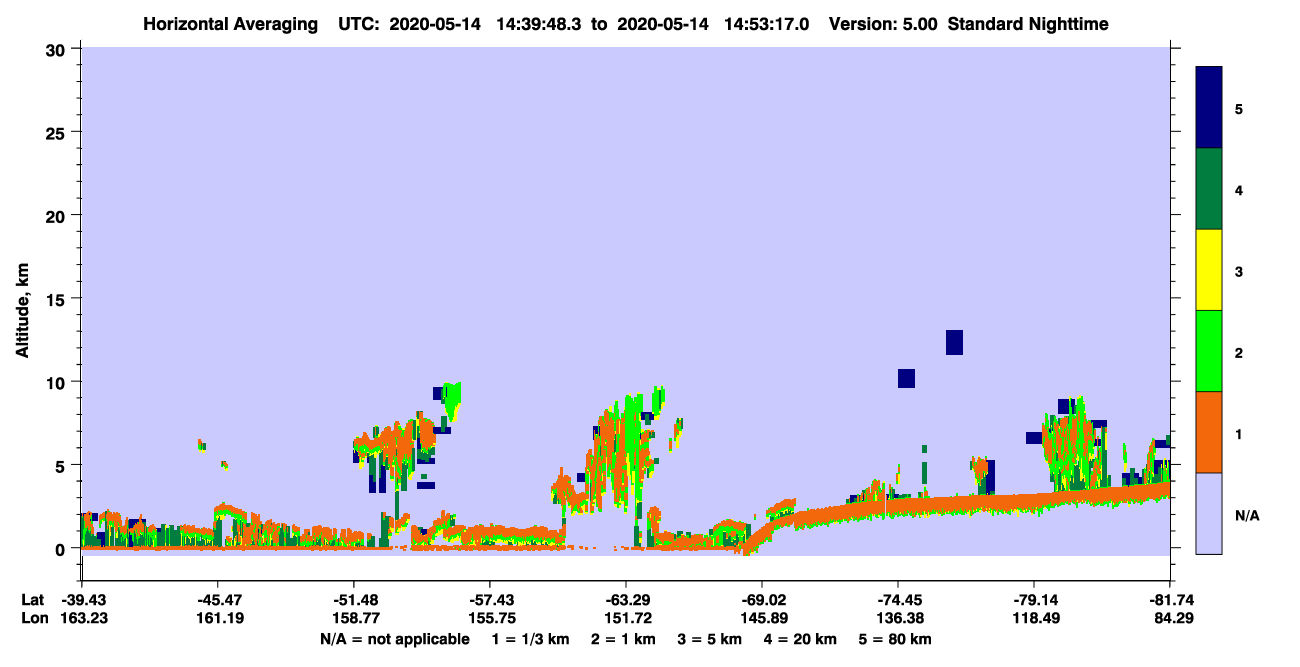Click the lavender N/A legend swatch
Screen dimensions: 1300x667
[1209, 513]
